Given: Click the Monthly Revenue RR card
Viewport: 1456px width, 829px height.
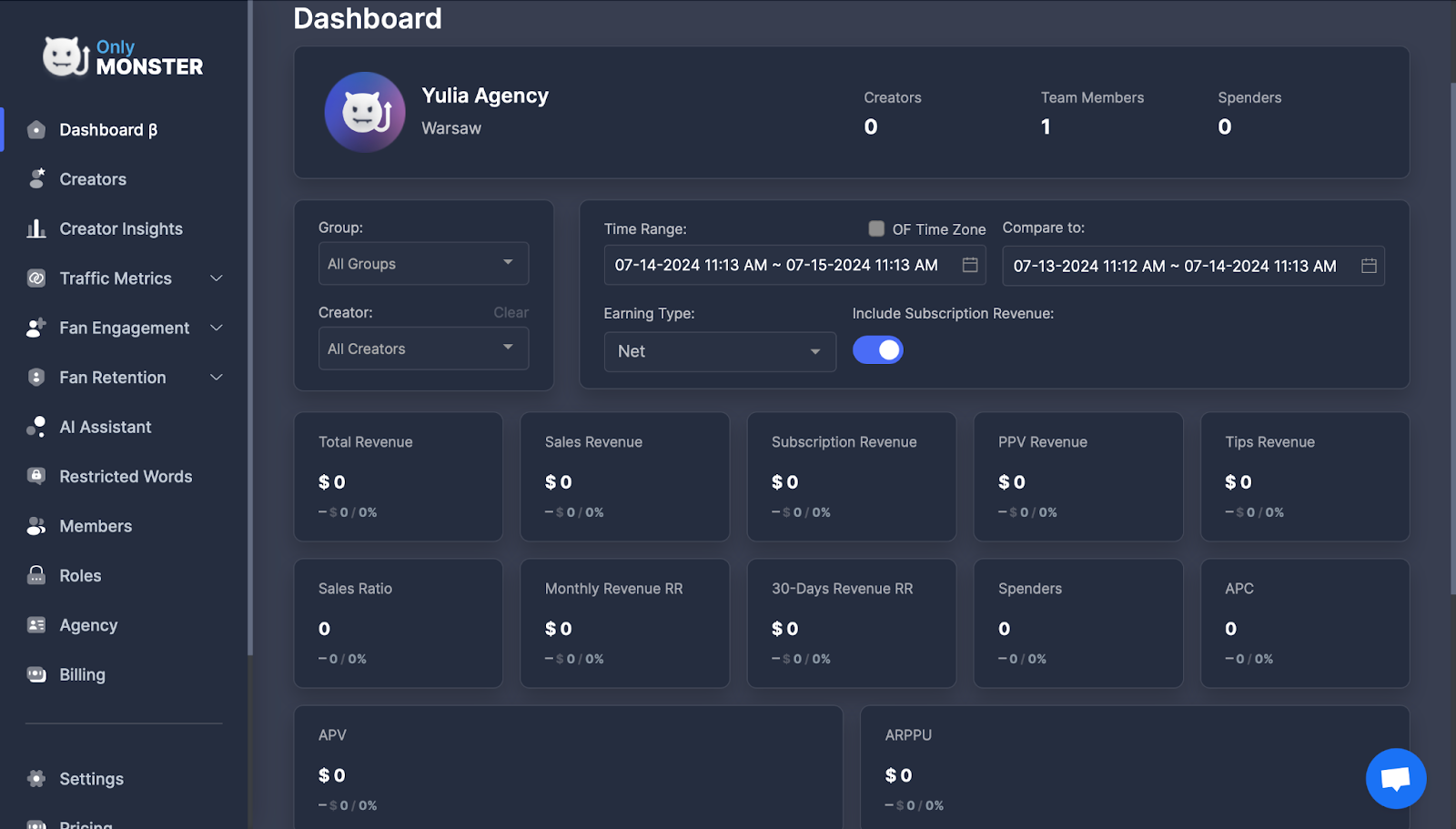Looking at the screenshot, I should pyautogui.click(x=624, y=623).
